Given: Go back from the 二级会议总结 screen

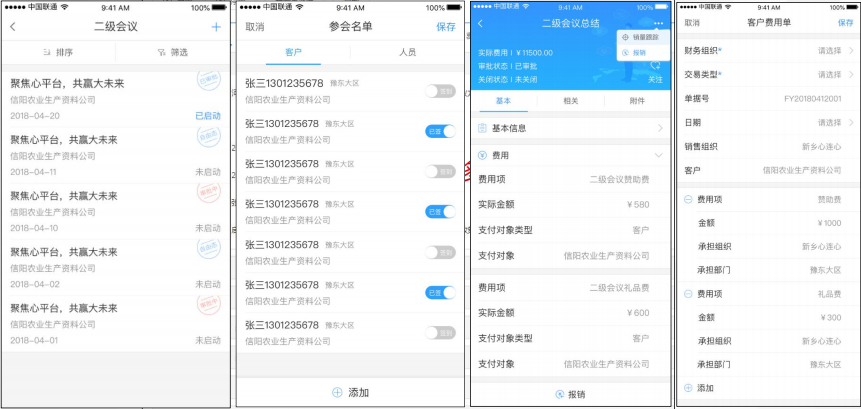Looking at the screenshot, I should point(480,23).
